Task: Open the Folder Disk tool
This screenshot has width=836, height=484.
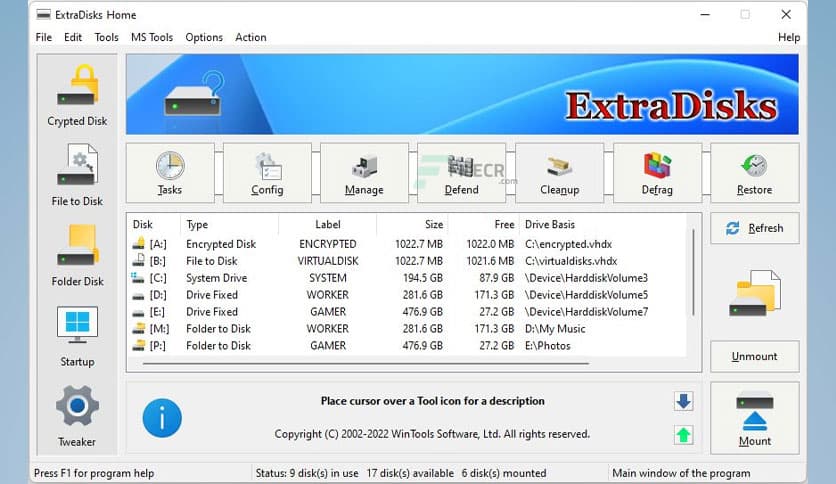Action: (x=77, y=255)
